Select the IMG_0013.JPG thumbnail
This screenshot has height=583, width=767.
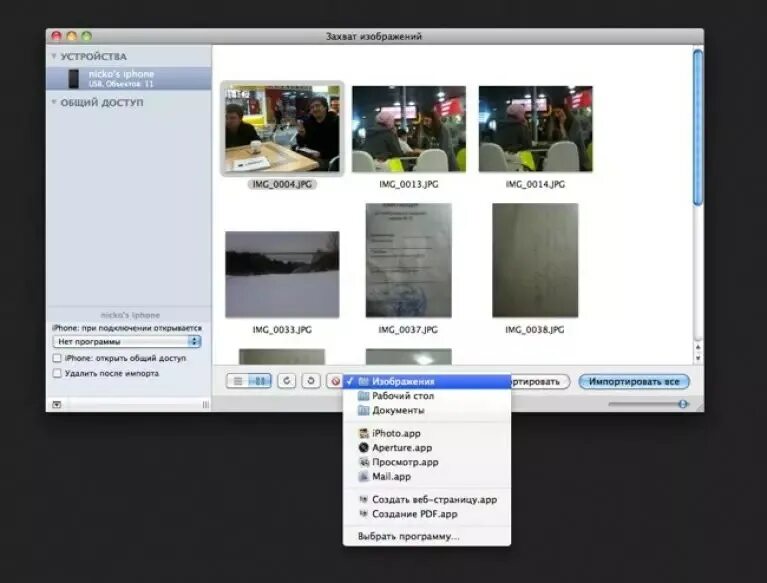[409, 129]
